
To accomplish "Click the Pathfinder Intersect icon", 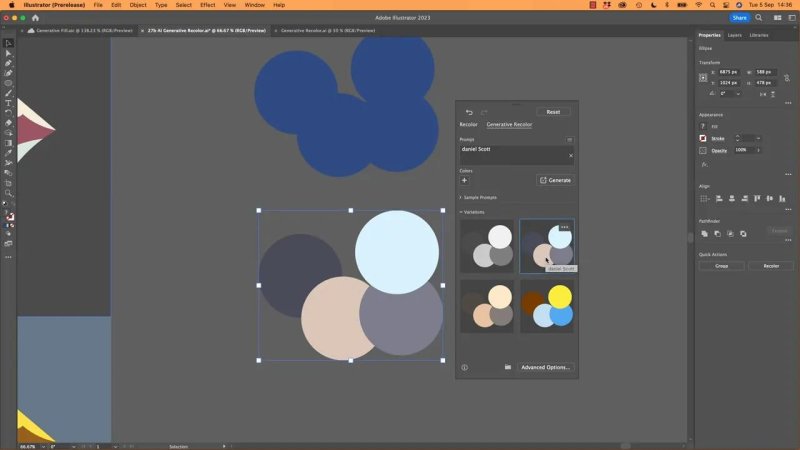I will pos(730,234).
